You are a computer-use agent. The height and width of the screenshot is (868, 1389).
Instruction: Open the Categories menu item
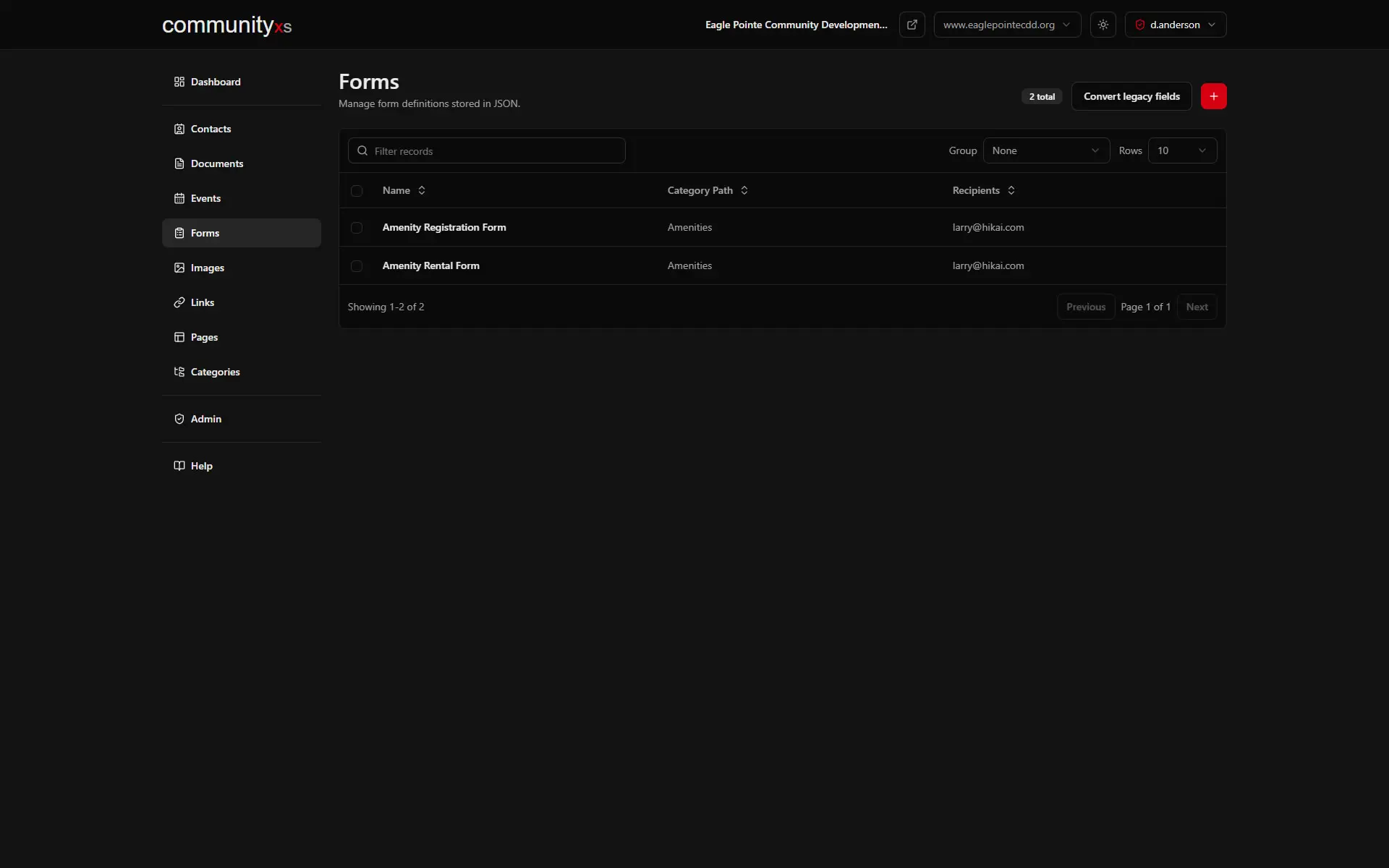pyautogui.click(x=242, y=372)
